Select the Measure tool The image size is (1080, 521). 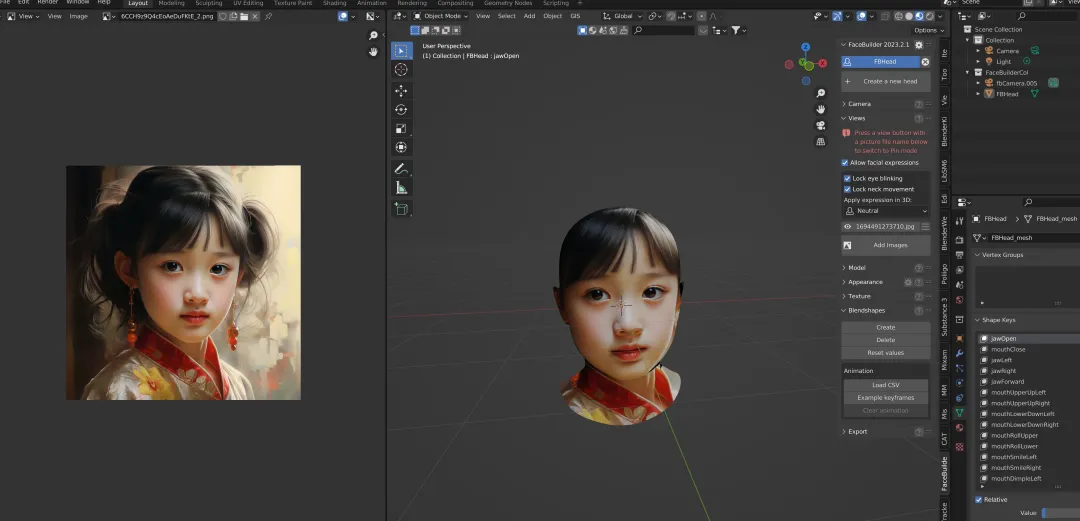(401, 187)
